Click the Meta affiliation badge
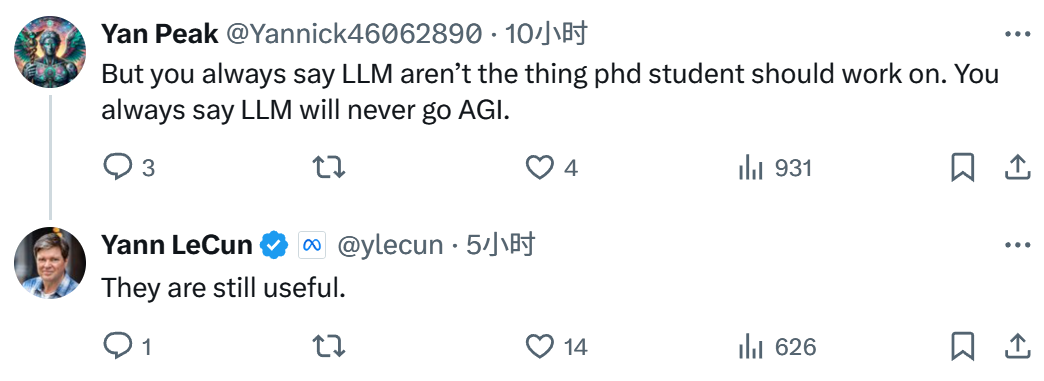 coord(312,245)
